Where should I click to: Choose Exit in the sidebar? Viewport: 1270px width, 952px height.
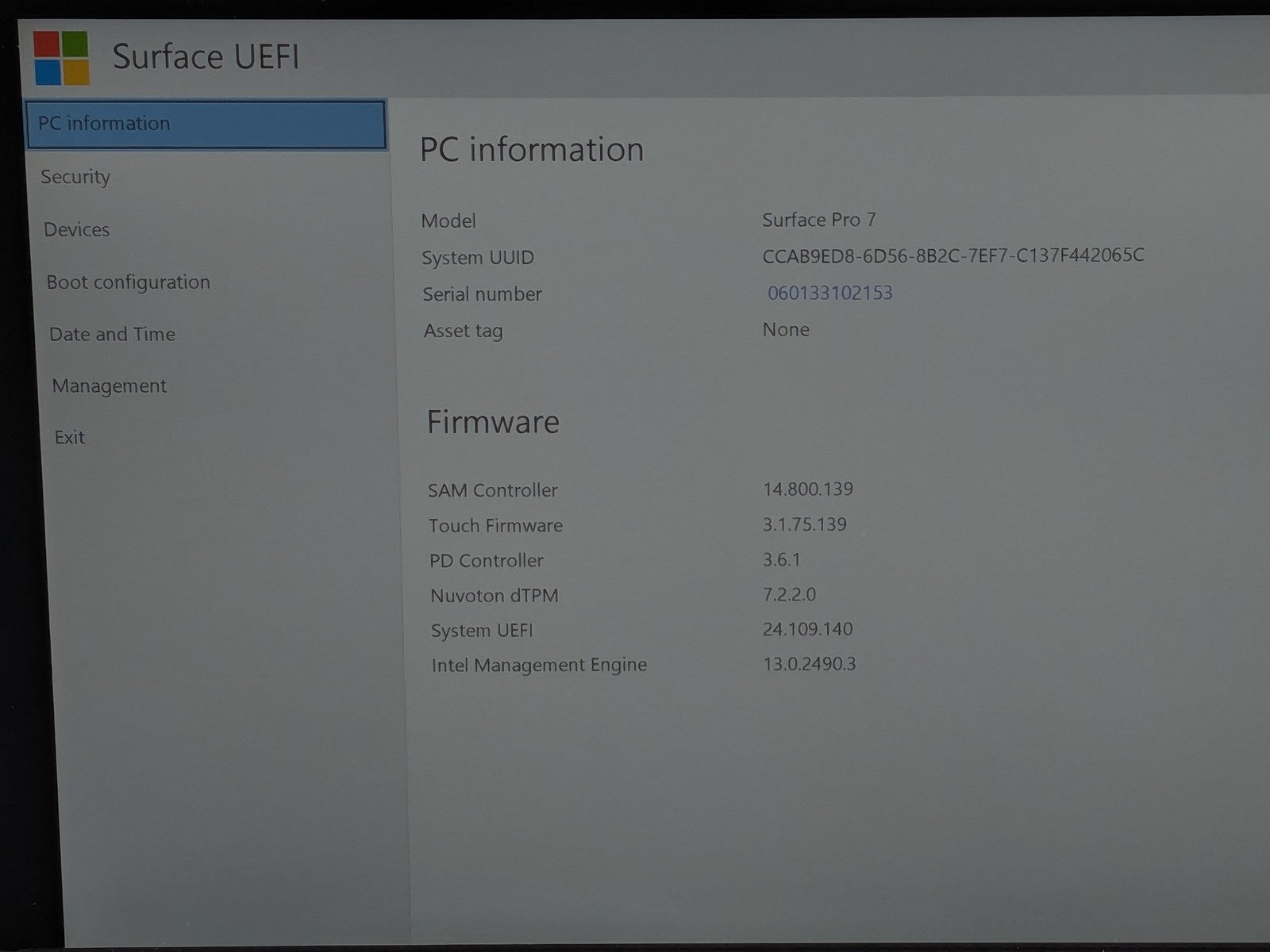[x=70, y=437]
